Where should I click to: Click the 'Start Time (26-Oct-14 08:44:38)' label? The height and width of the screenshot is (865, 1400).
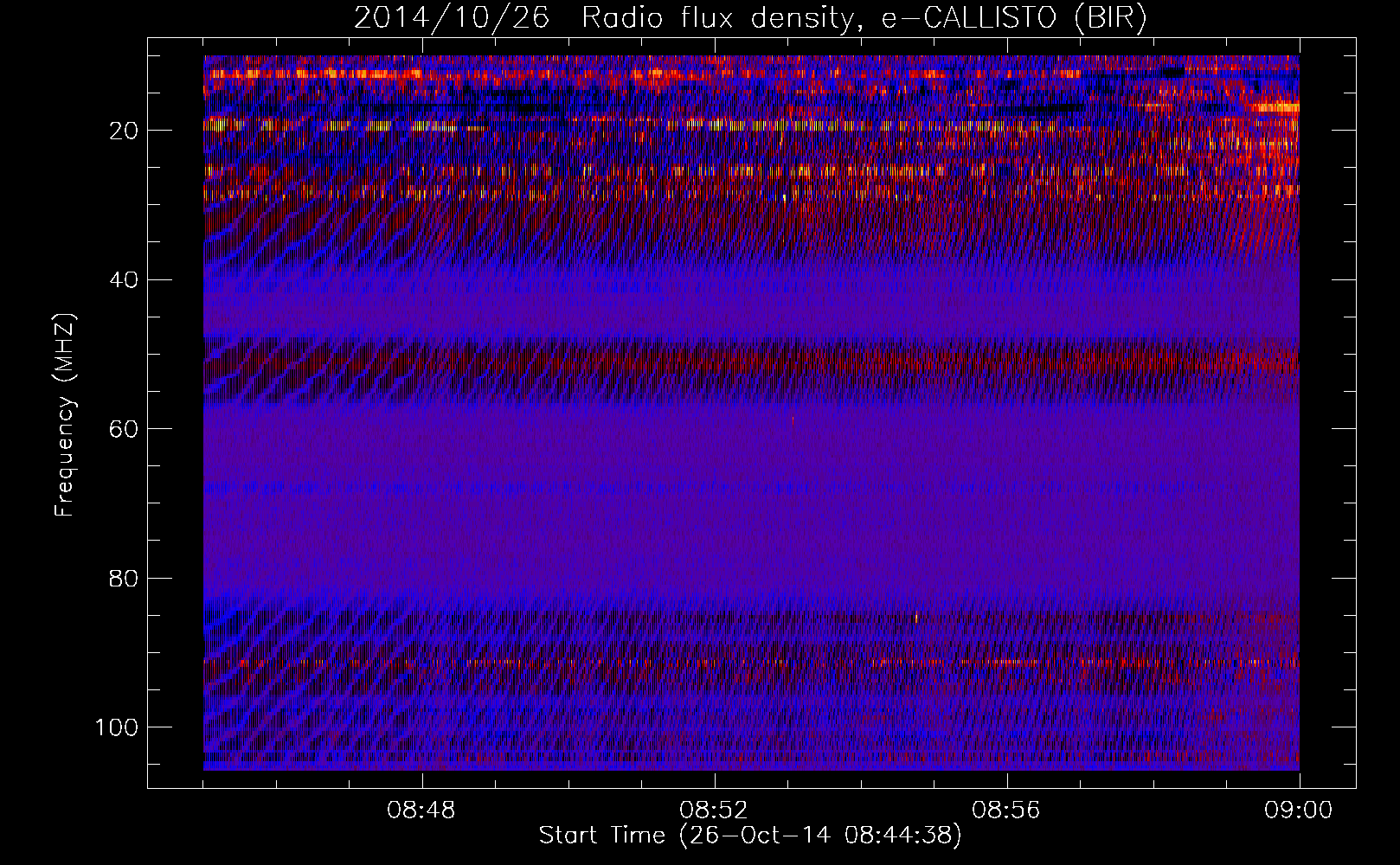click(x=750, y=836)
